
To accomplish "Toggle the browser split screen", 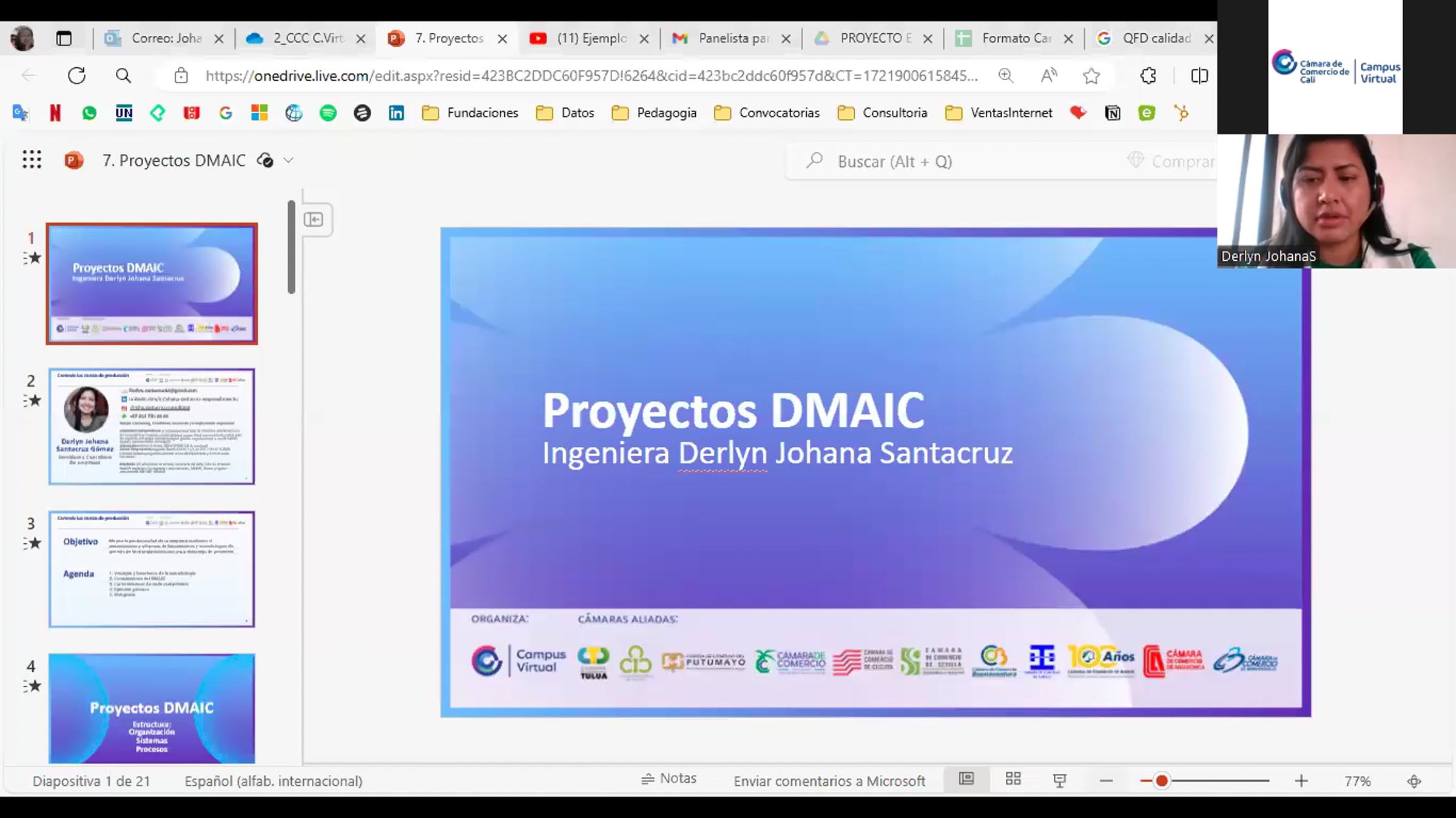I will click(1199, 76).
